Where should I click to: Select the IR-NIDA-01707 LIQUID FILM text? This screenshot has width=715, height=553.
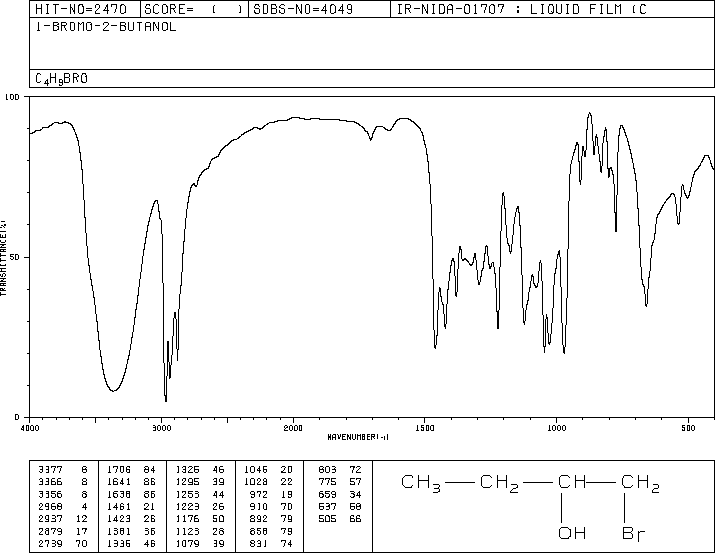pos(522,9)
